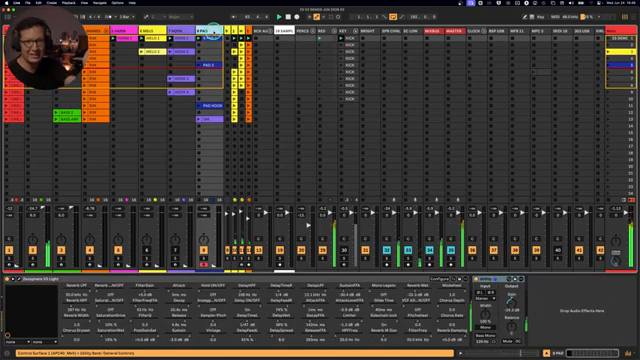Open the Help menu
The image size is (640, 360).
pos(132,3)
